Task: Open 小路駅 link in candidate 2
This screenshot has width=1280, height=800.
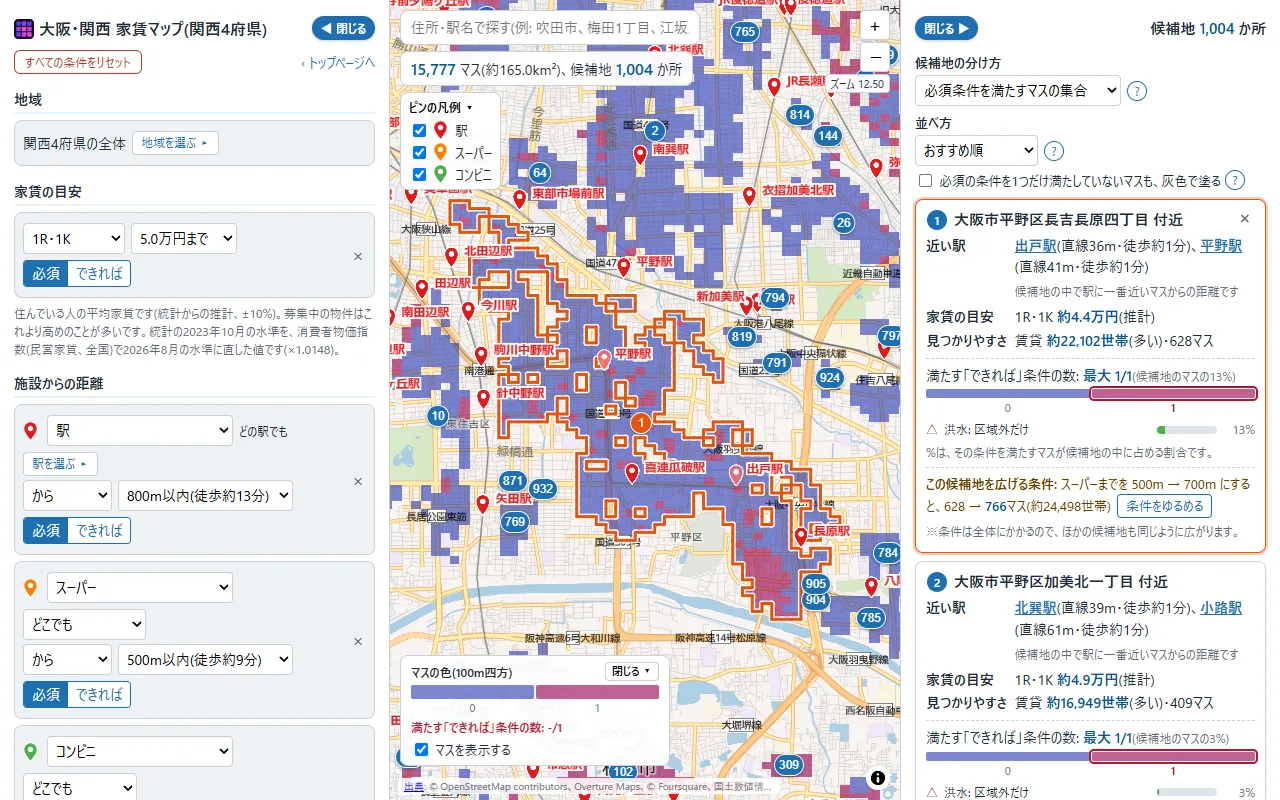Action: [1221, 607]
